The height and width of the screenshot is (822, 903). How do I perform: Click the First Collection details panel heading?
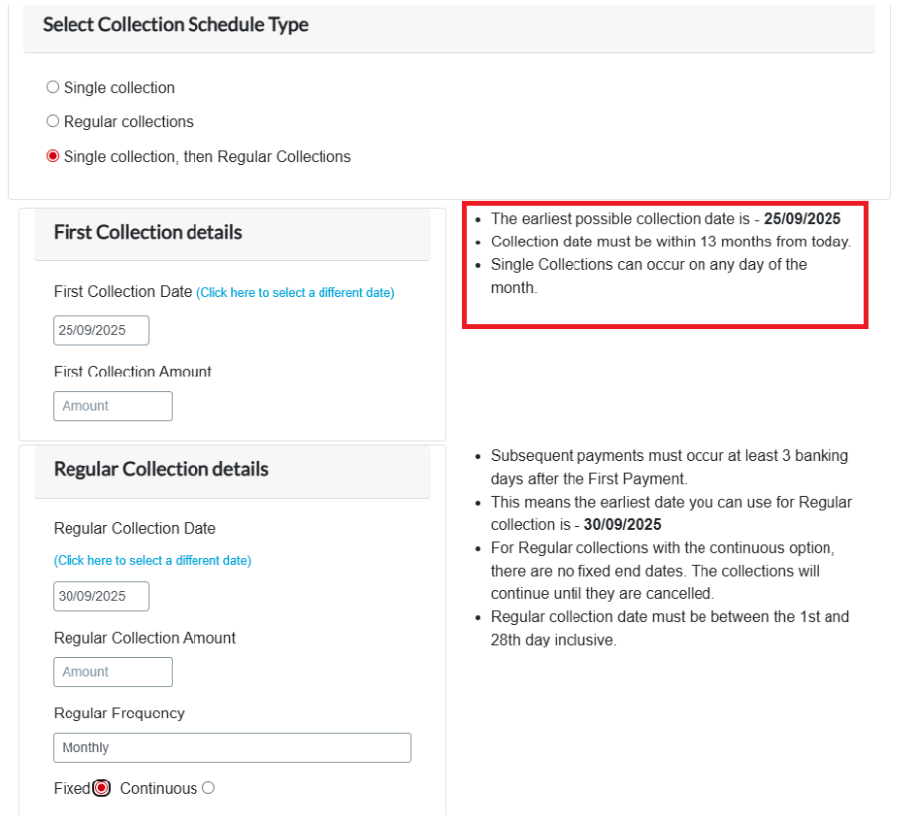(x=148, y=232)
